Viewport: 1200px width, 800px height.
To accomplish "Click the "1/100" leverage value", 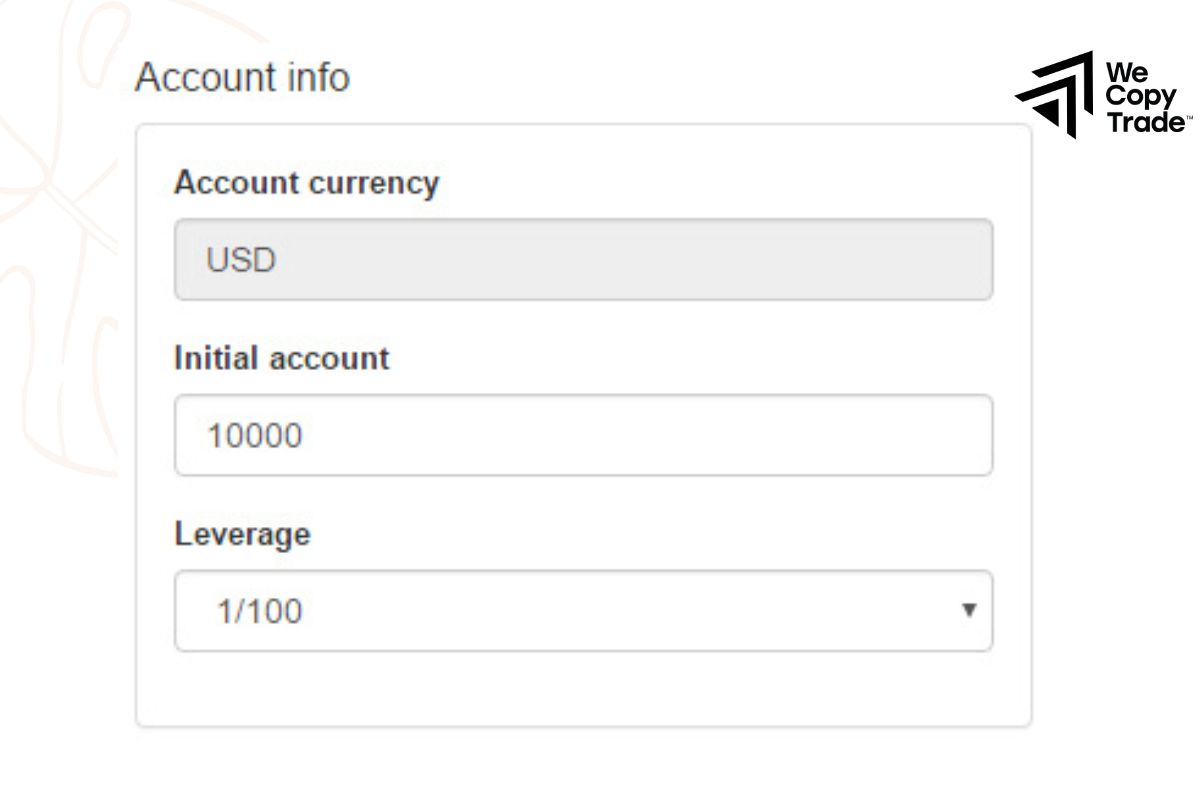I will click(x=259, y=612).
